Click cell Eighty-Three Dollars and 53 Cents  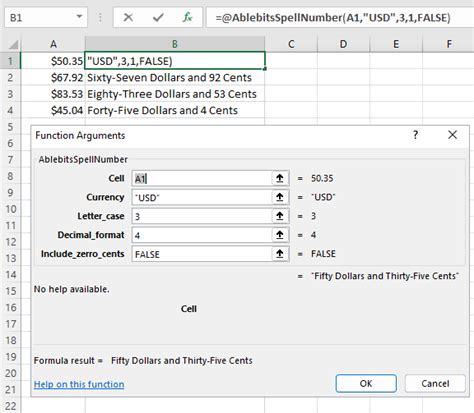[x=175, y=94]
